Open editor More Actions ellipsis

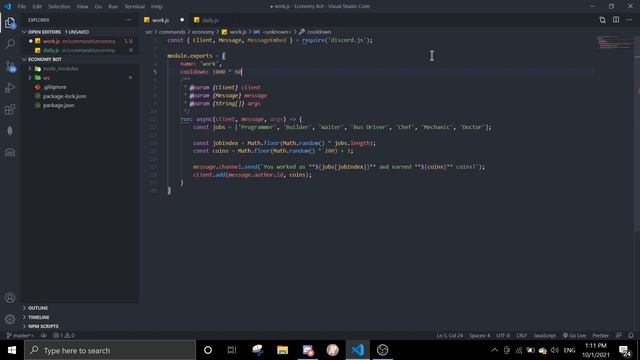[629, 20]
